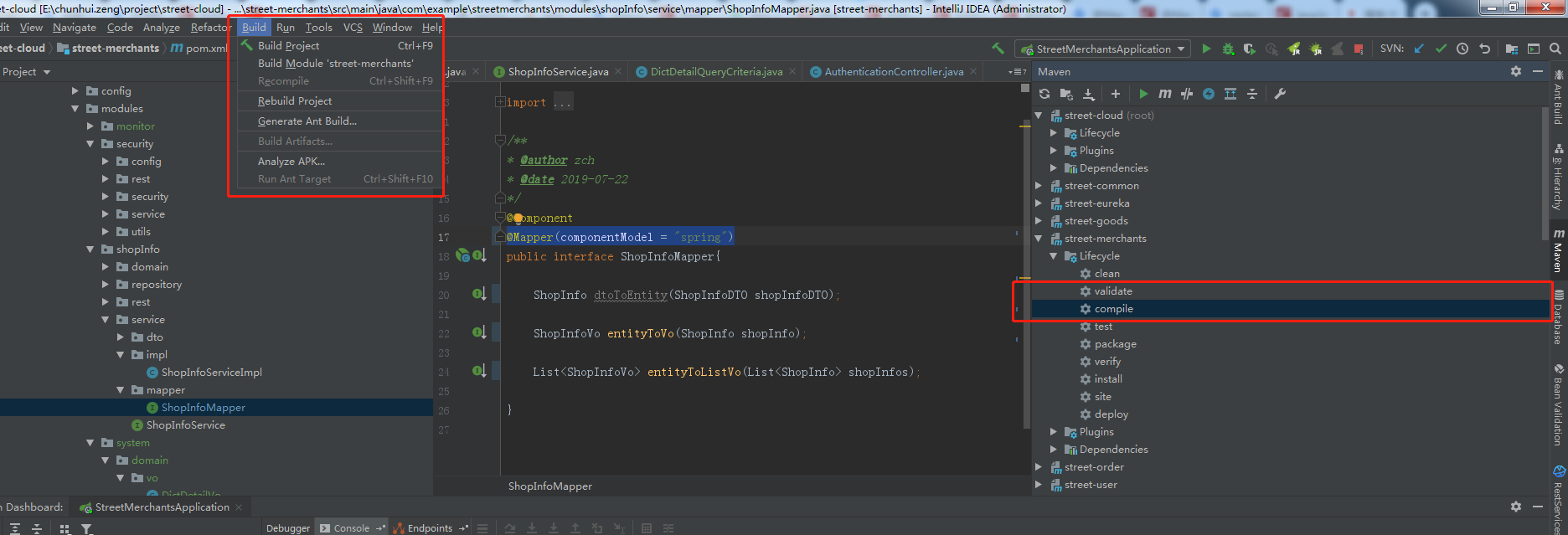The width and height of the screenshot is (1568, 535).
Task: Open the Console tab in run panel
Action: pyautogui.click(x=351, y=528)
